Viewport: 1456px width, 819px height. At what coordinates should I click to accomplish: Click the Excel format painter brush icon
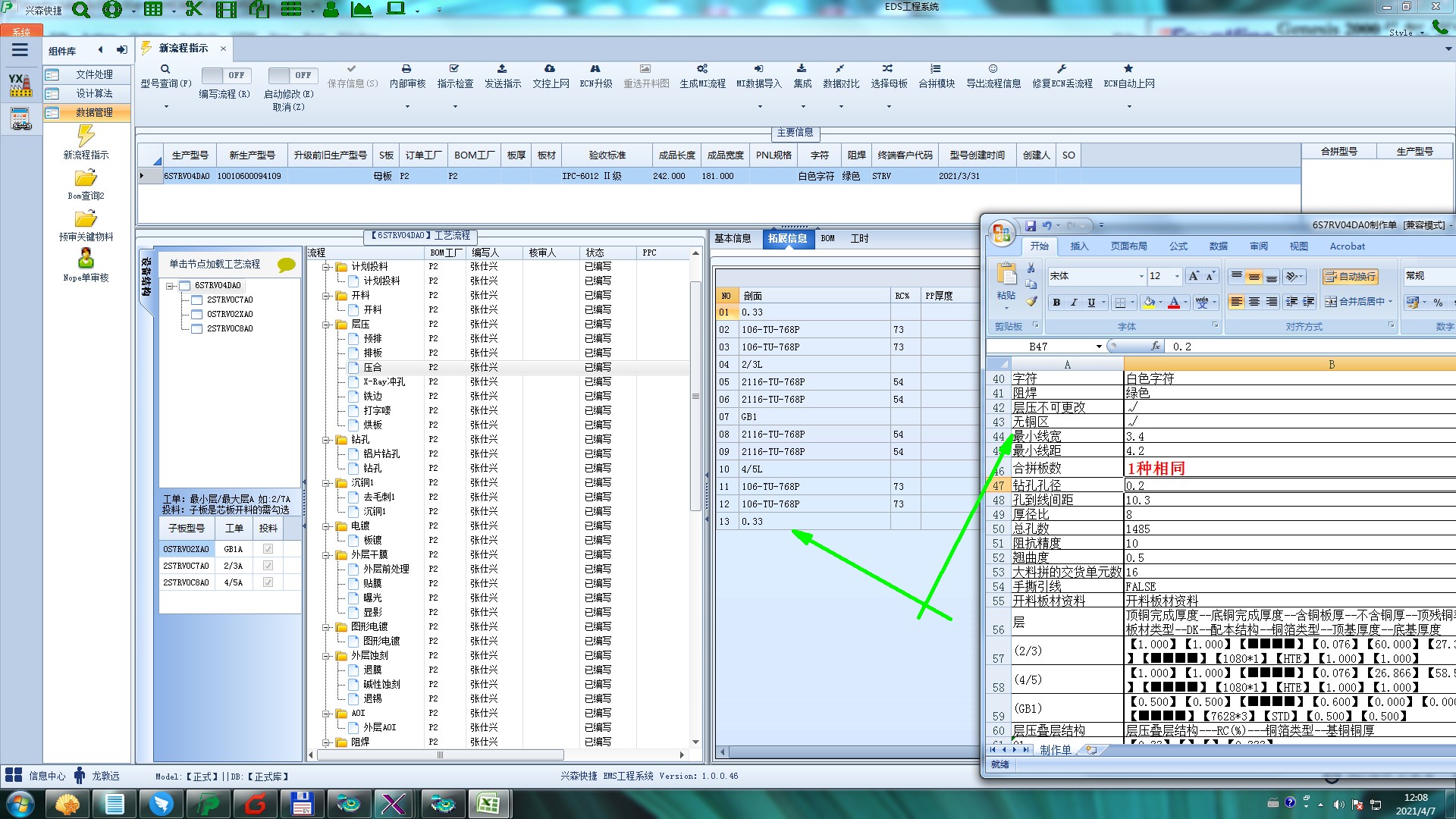(1031, 302)
